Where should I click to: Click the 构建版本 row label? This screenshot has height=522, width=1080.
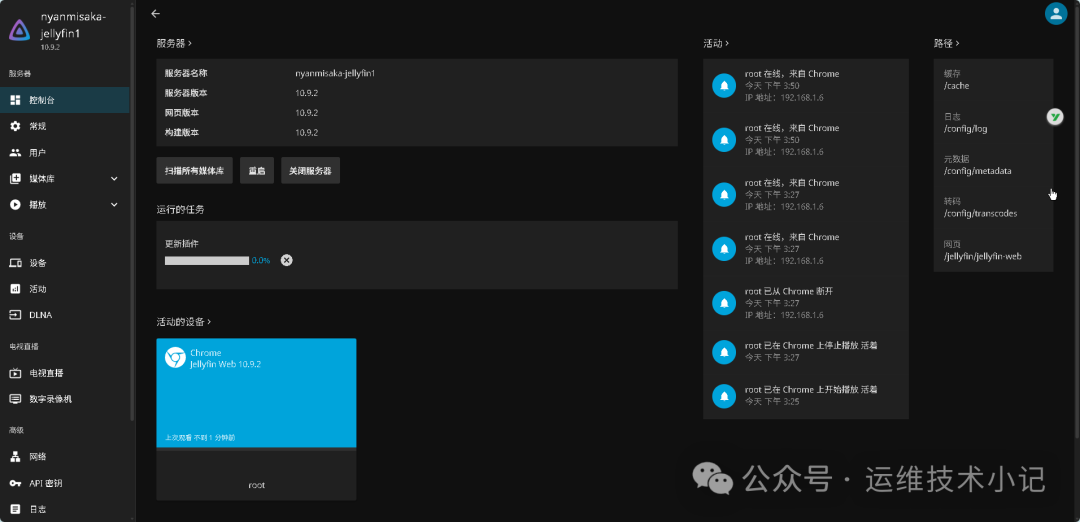point(182,132)
